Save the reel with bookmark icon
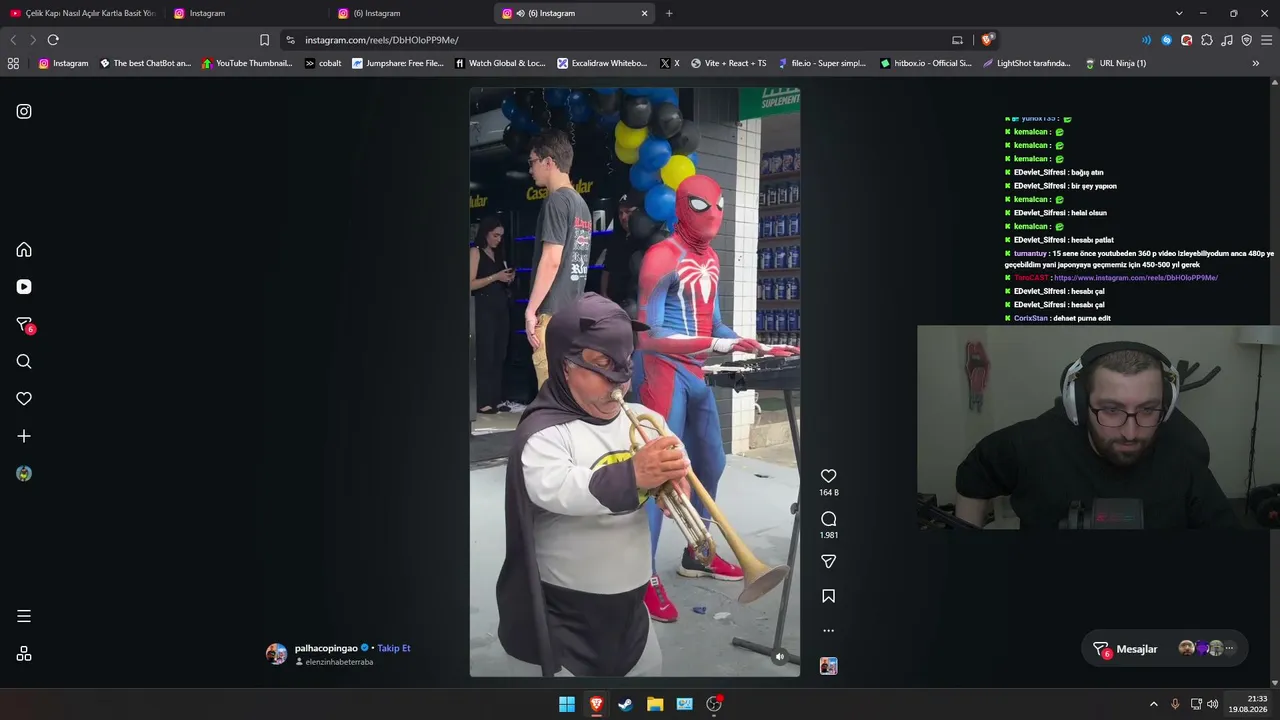The image size is (1280, 720). 828,596
